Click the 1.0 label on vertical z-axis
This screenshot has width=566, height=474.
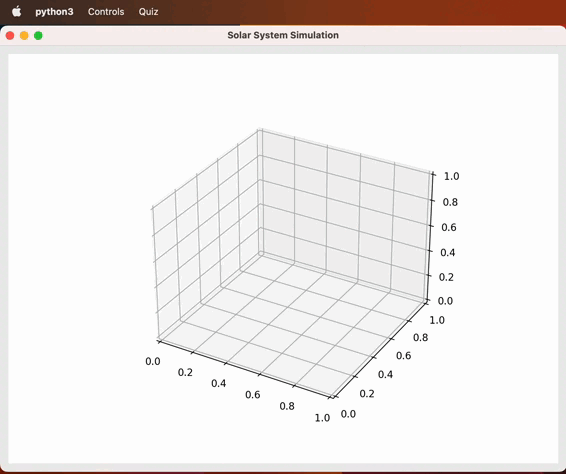click(x=451, y=176)
